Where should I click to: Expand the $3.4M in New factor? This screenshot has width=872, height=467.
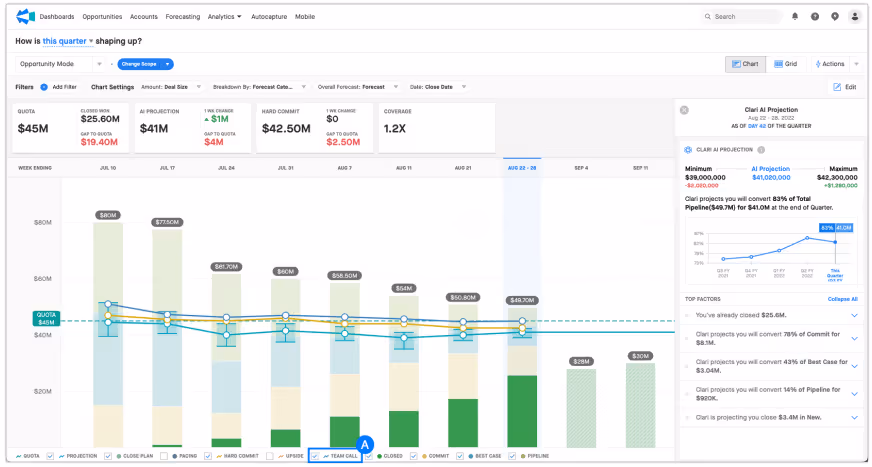pos(855,418)
